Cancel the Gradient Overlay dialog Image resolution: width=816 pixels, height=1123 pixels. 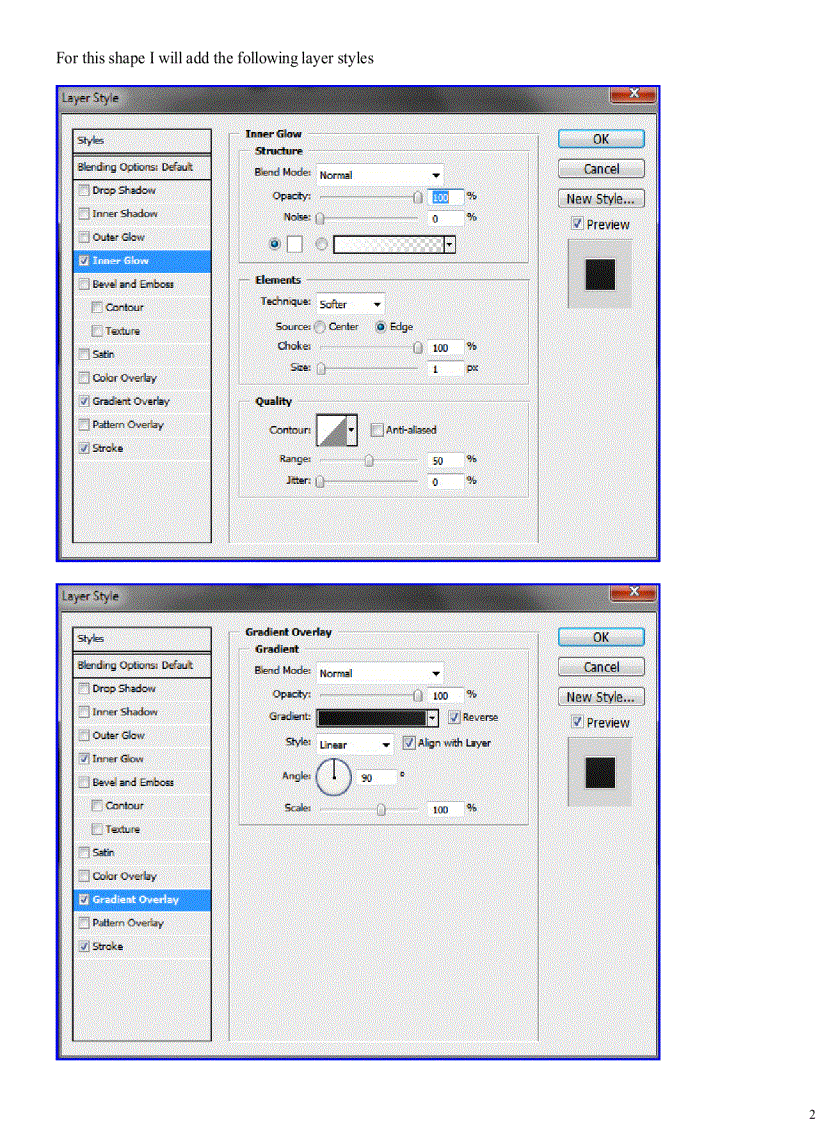600,666
